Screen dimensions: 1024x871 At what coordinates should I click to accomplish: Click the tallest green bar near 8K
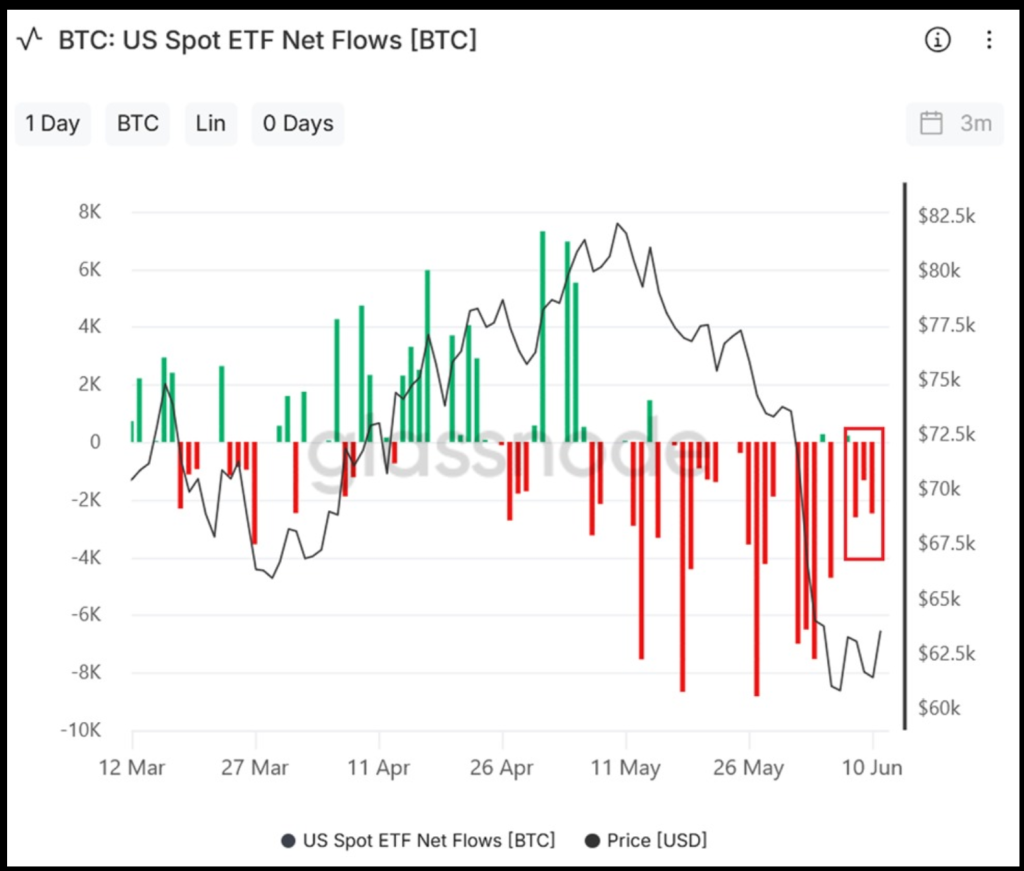[x=543, y=336]
